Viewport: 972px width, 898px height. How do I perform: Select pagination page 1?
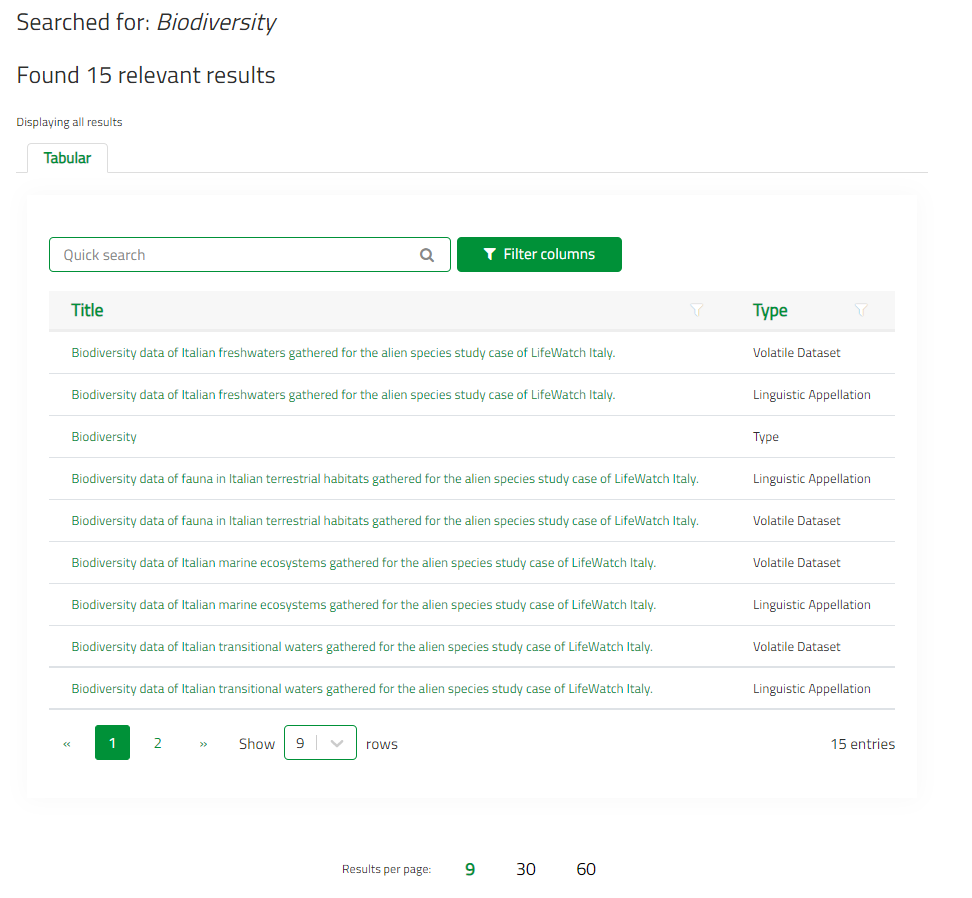click(x=112, y=743)
